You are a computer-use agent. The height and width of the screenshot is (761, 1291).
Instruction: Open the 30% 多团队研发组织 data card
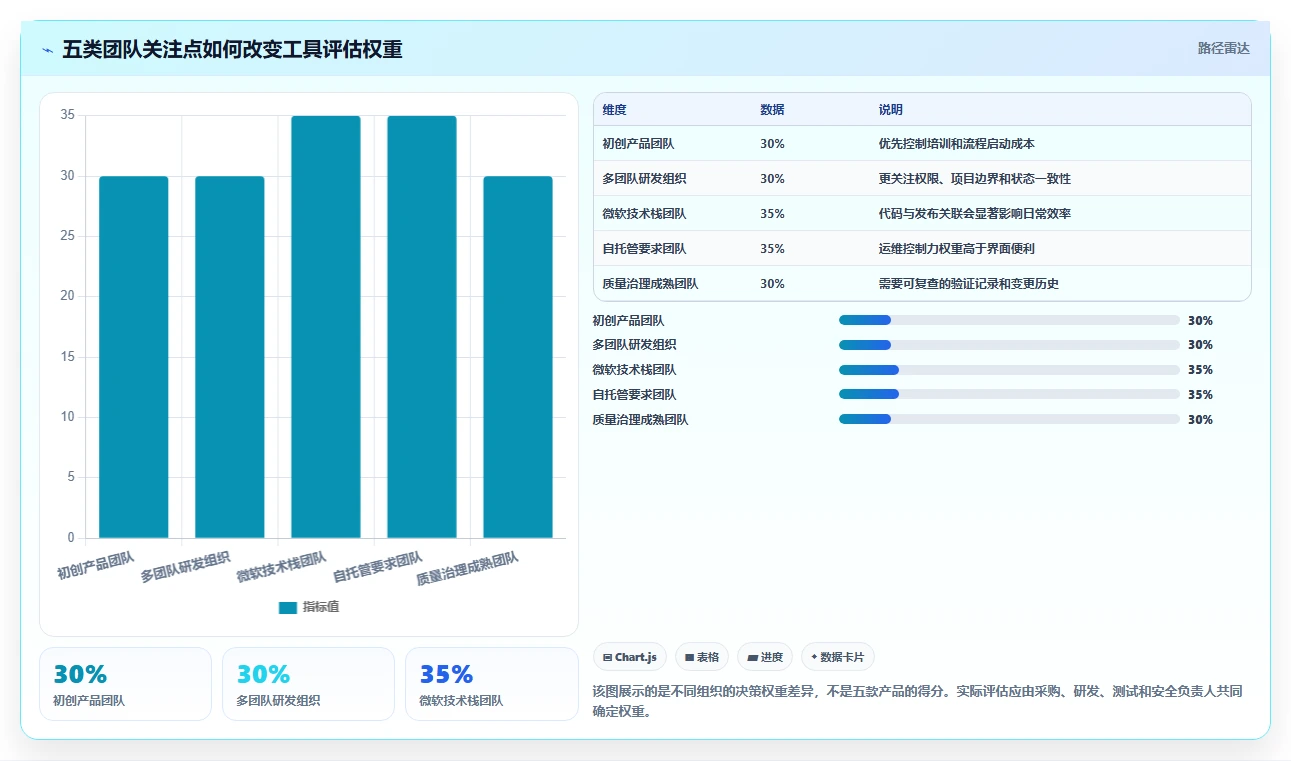coord(308,684)
